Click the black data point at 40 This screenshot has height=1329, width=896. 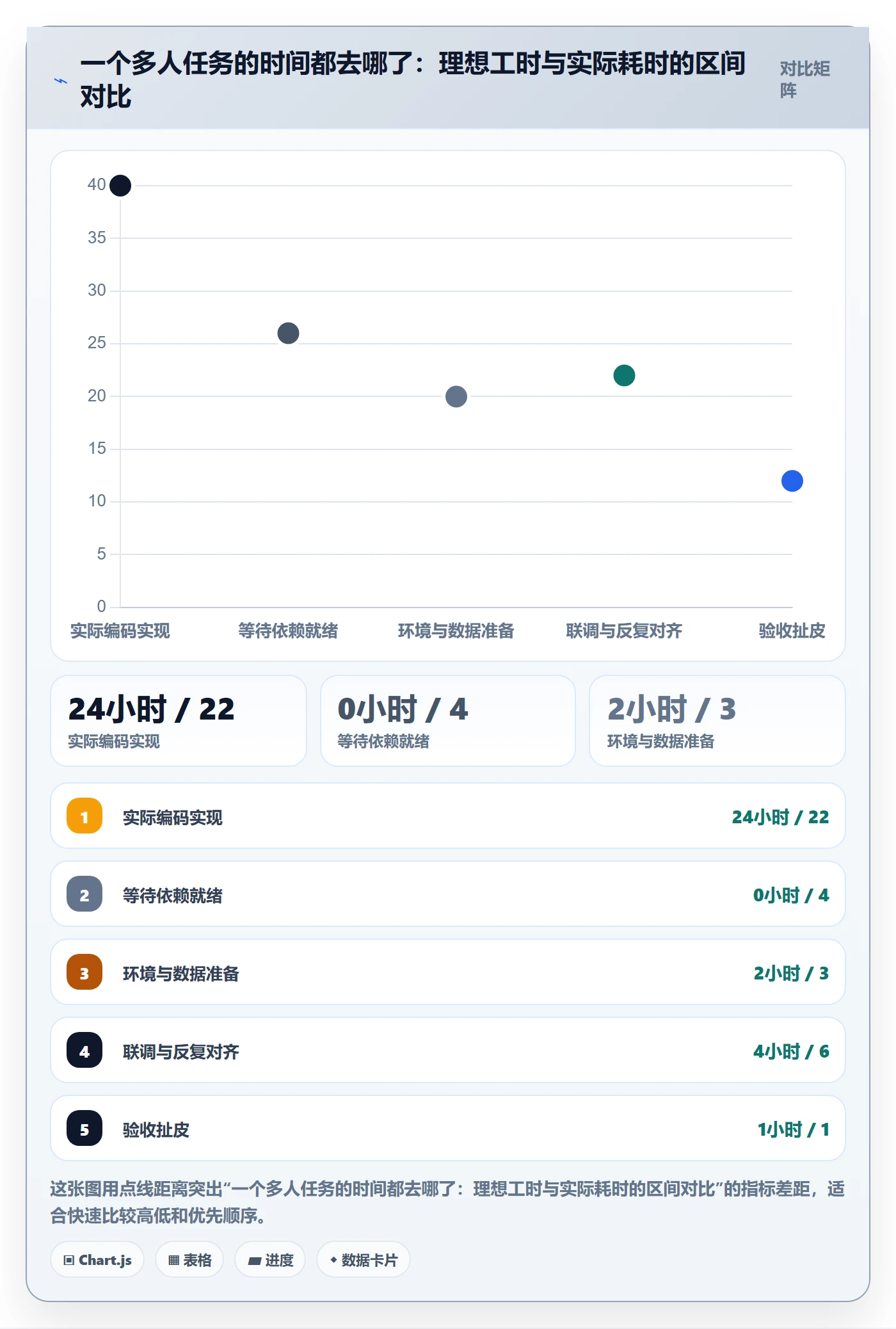(x=120, y=186)
